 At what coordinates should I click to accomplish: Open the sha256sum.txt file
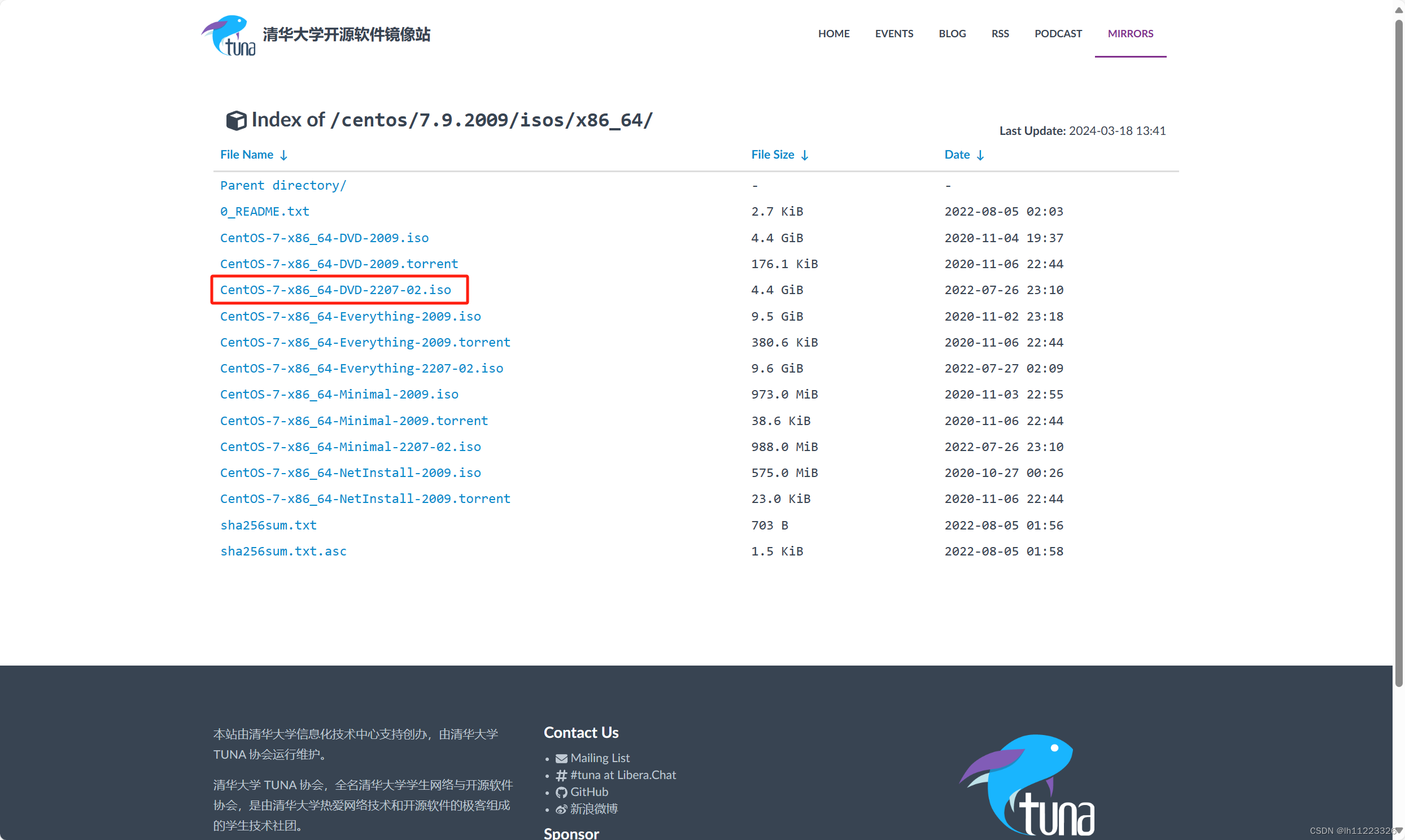[x=268, y=524]
